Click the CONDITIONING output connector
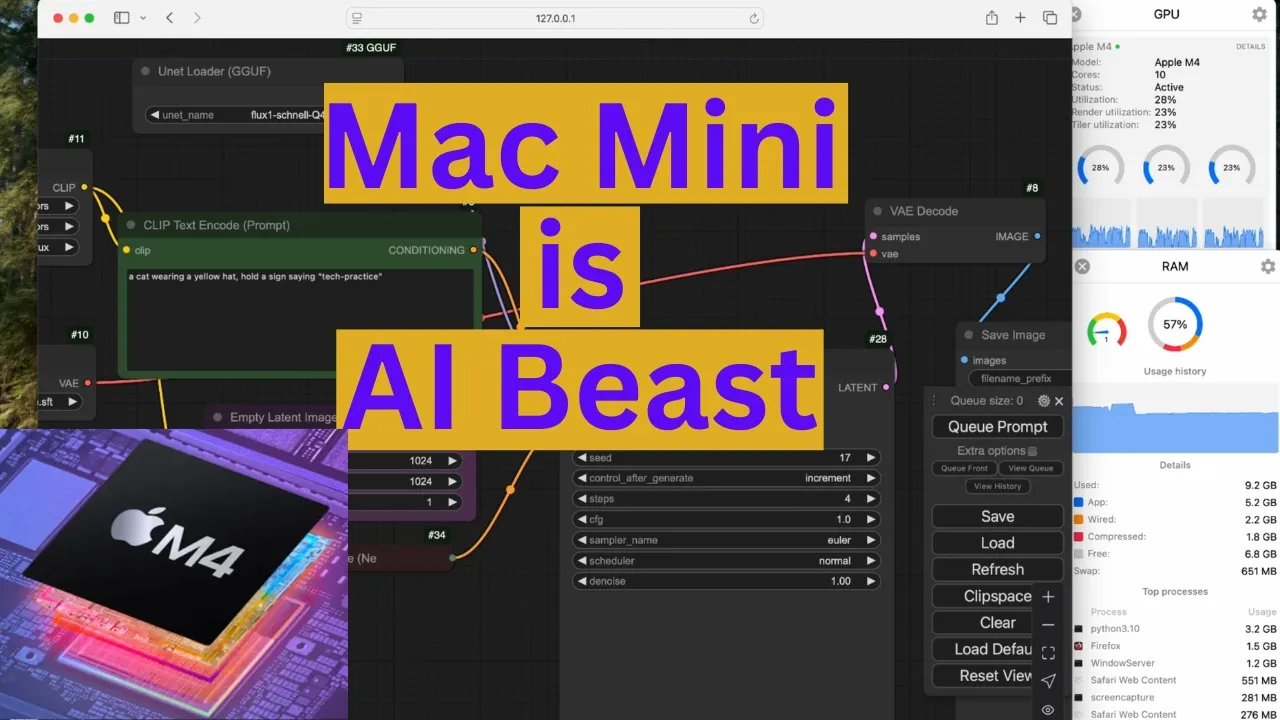This screenshot has width=1280, height=720. click(474, 250)
